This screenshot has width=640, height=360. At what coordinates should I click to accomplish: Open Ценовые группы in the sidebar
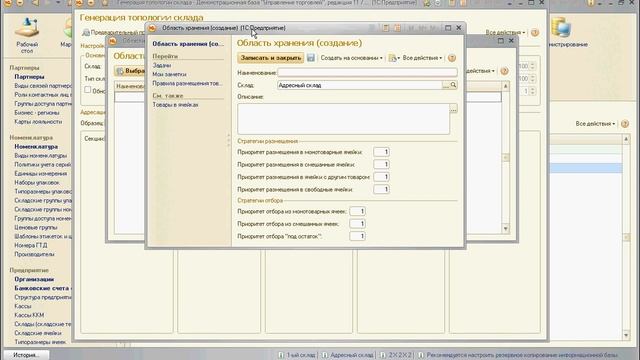pos(36,227)
